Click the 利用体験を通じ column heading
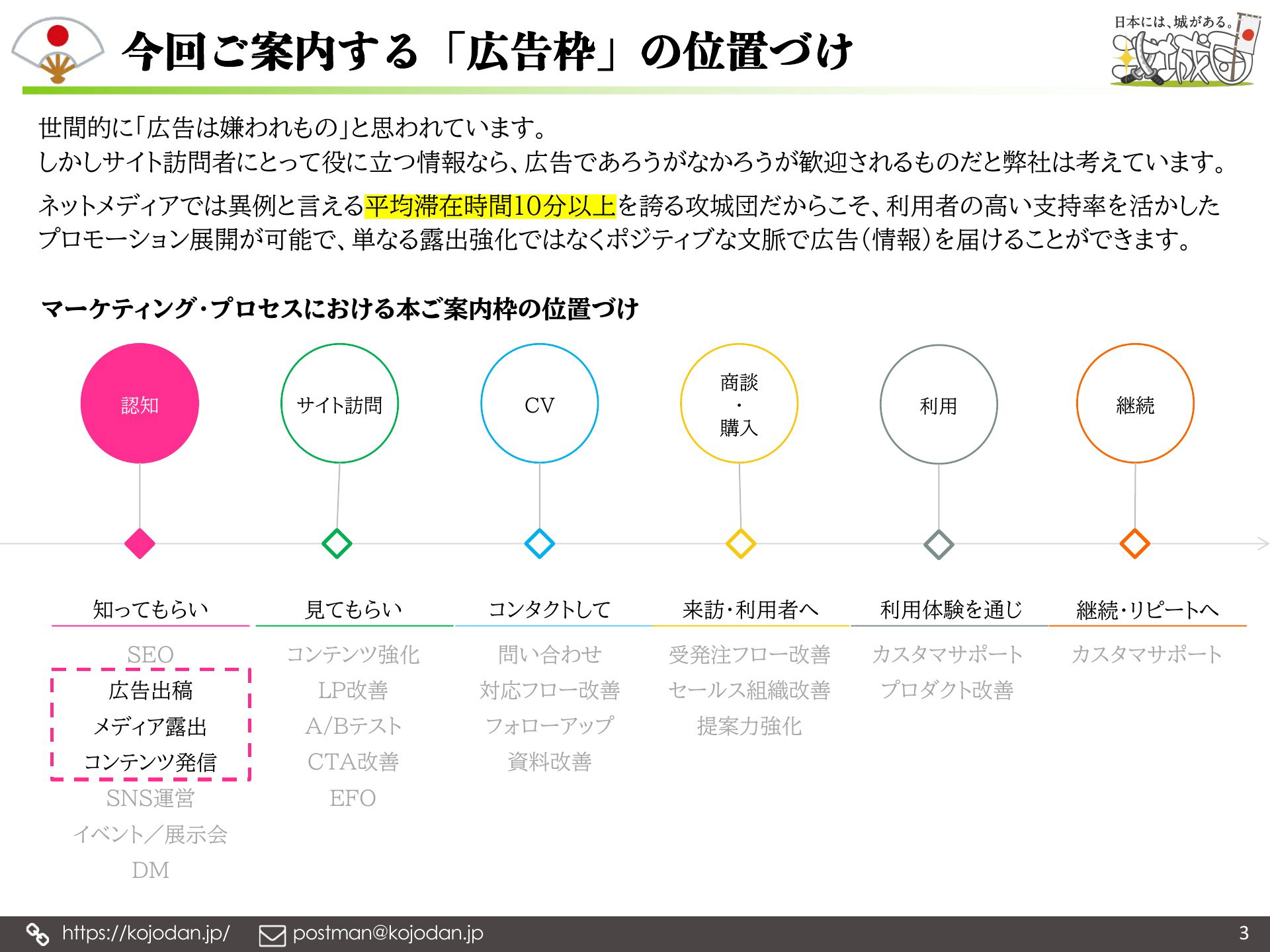This screenshot has height=952, width=1270. click(x=951, y=609)
